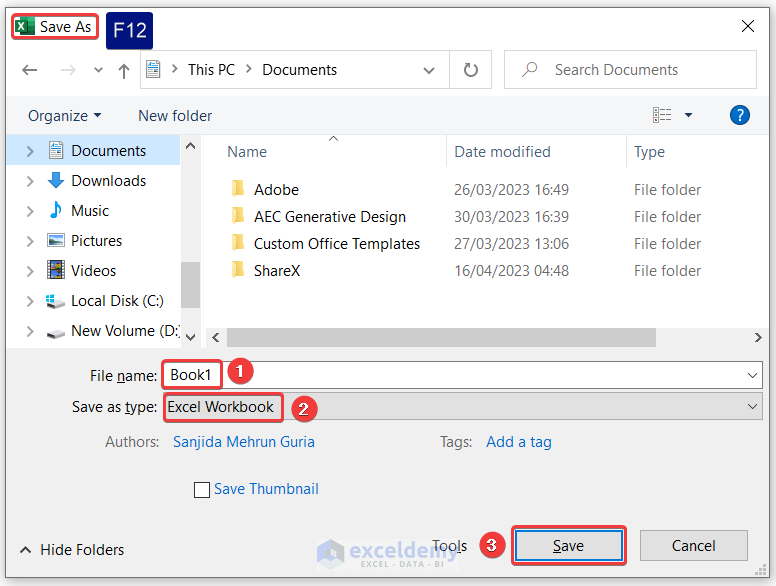Click the change view layout icon
Screen dimensions: 776x586
click(662, 115)
